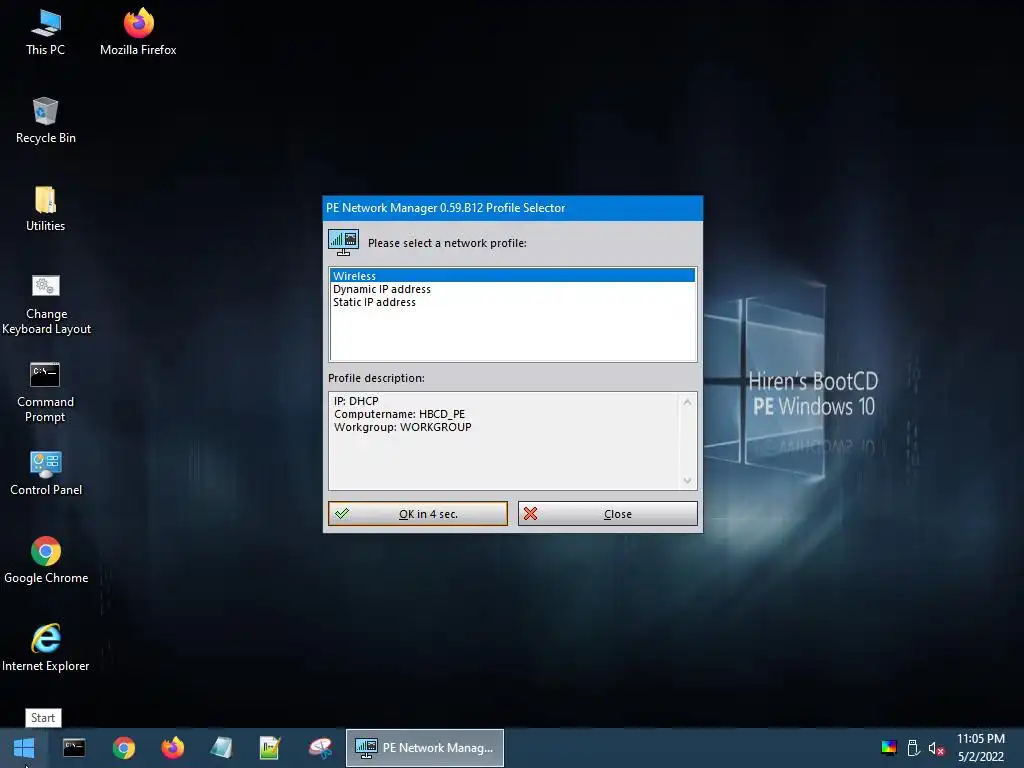Click the OK in 4 sec. button
Image resolution: width=1024 pixels, height=768 pixels.
coord(417,513)
